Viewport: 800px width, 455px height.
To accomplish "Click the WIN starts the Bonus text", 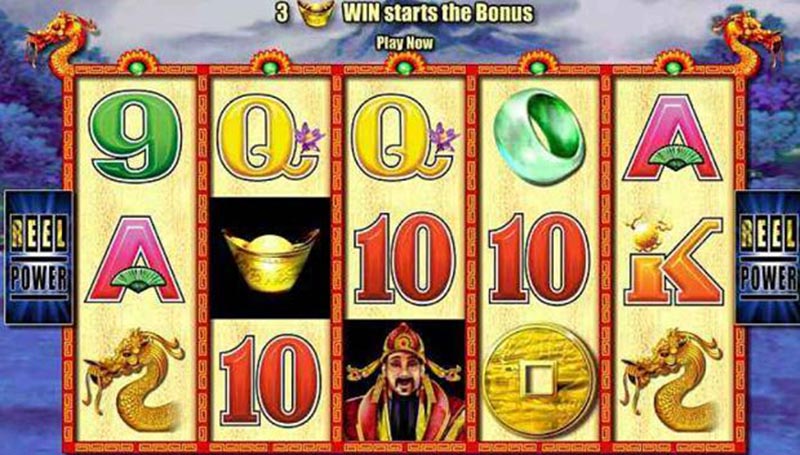I will point(438,13).
